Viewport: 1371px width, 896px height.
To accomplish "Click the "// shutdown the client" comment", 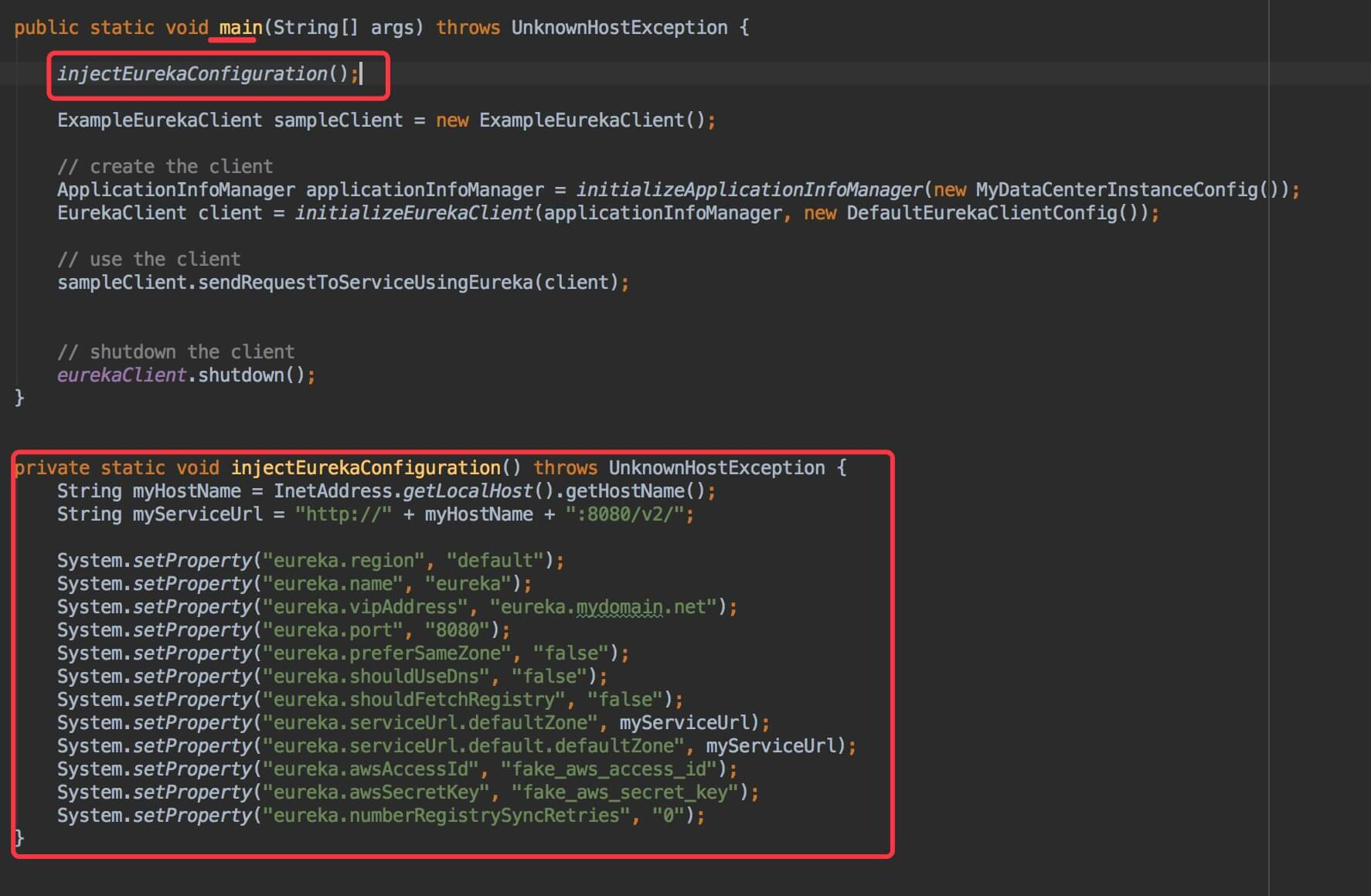I will (175, 352).
